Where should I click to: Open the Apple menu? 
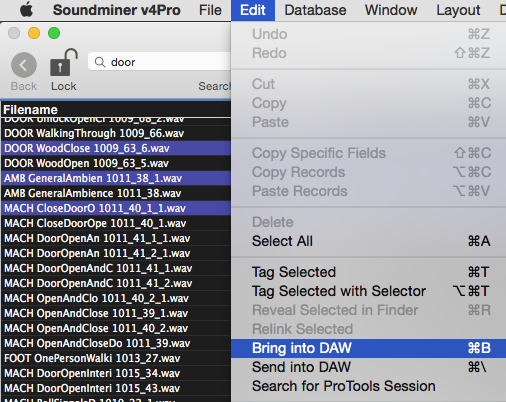point(26,10)
